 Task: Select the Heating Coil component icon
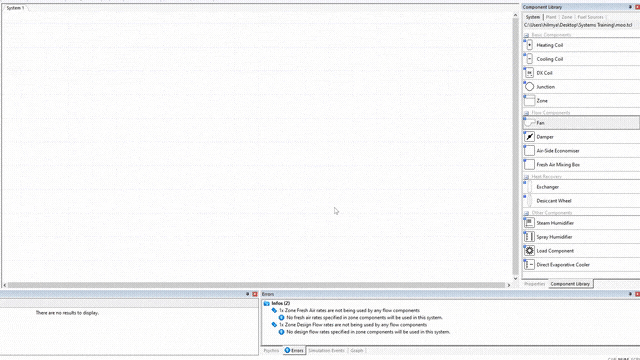pyautogui.click(x=529, y=45)
